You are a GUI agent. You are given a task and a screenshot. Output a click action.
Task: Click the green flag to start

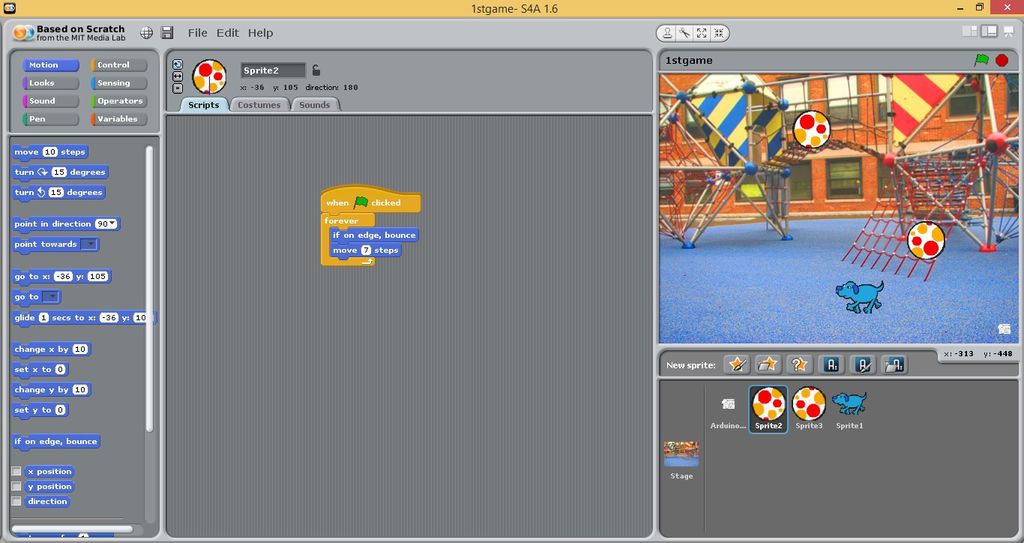(x=982, y=60)
